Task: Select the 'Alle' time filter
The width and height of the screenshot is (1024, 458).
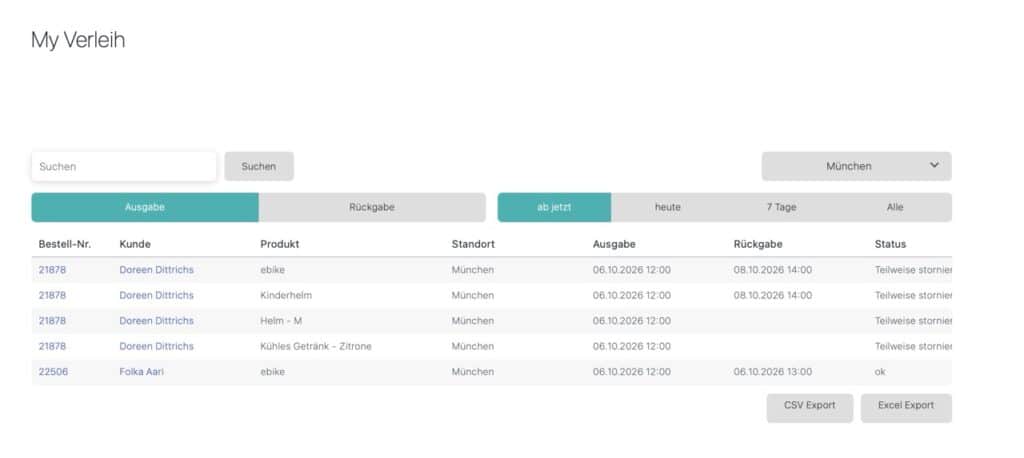Action: pos(895,207)
